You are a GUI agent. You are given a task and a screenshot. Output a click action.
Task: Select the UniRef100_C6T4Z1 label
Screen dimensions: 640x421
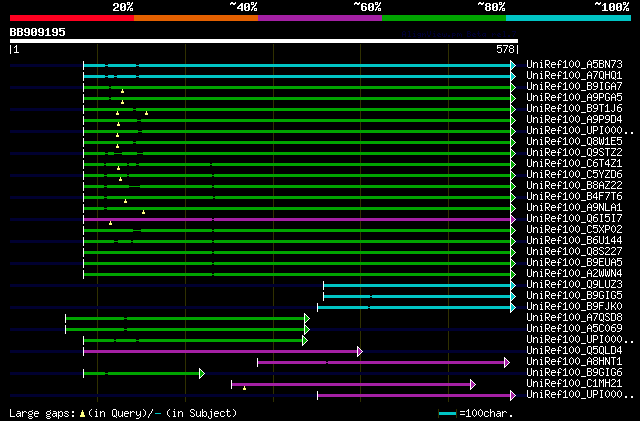pos(574,164)
